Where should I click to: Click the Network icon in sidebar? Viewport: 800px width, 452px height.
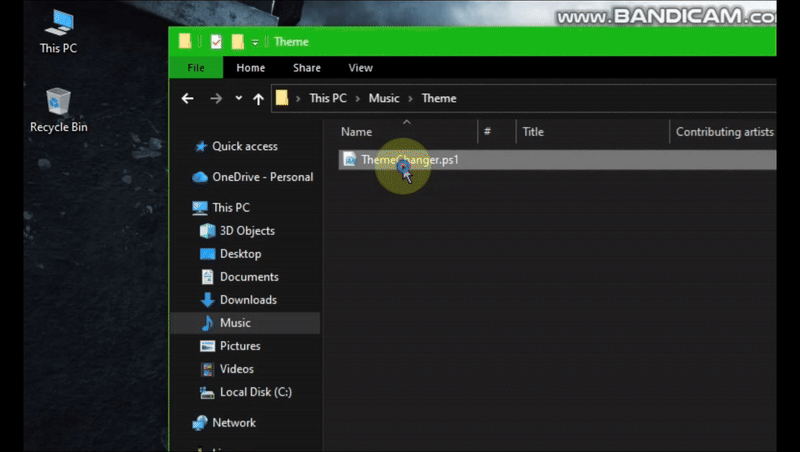(199, 422)
